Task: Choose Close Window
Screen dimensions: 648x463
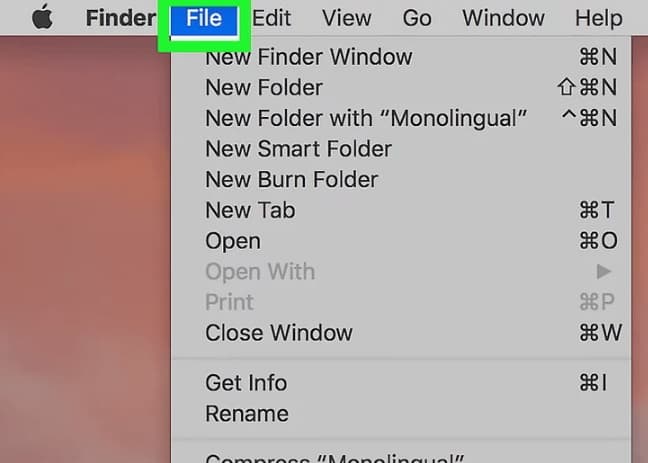Action: tap(278, 333)
